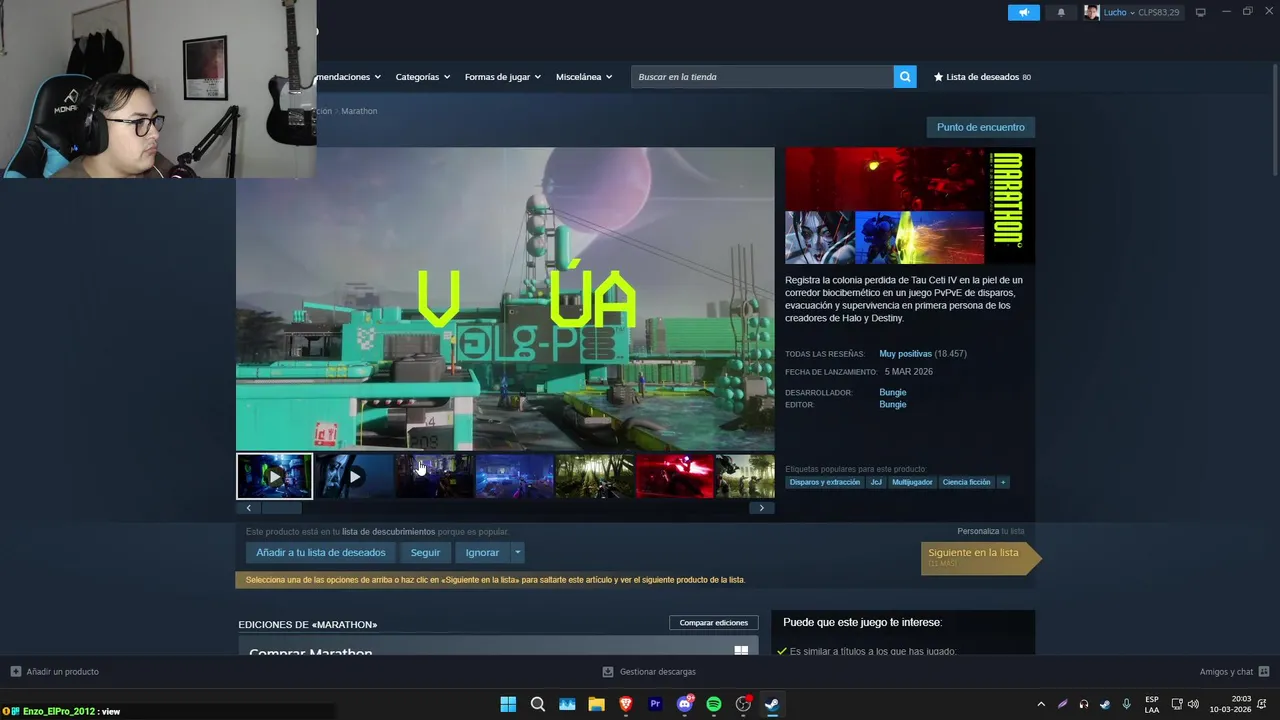Open Windows taskbar search
This screenshot has width=1280, height=720.
tap(538, 704)
